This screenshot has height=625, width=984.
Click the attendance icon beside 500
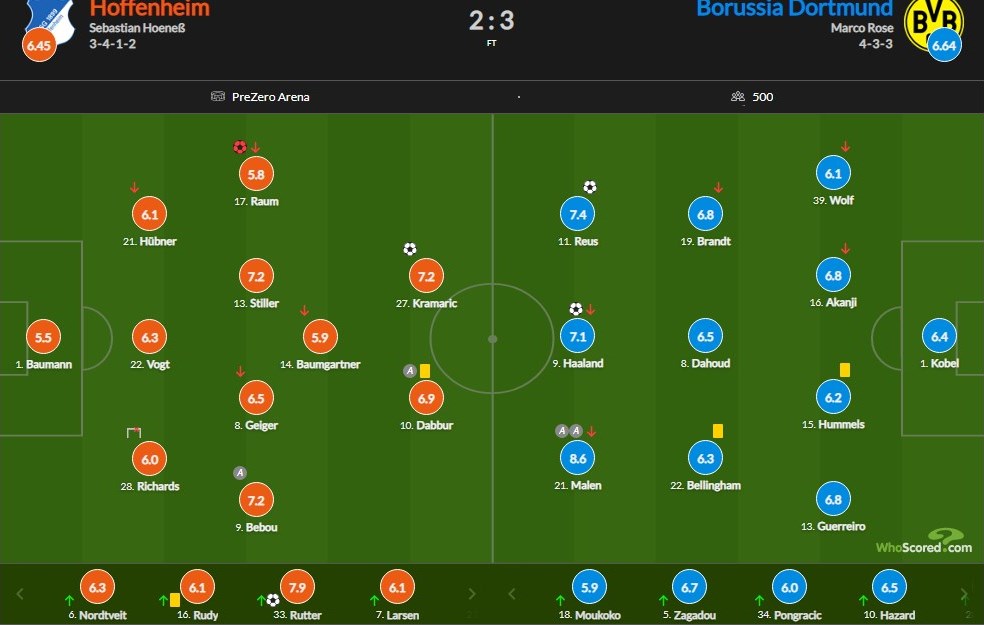click(737, 97)
